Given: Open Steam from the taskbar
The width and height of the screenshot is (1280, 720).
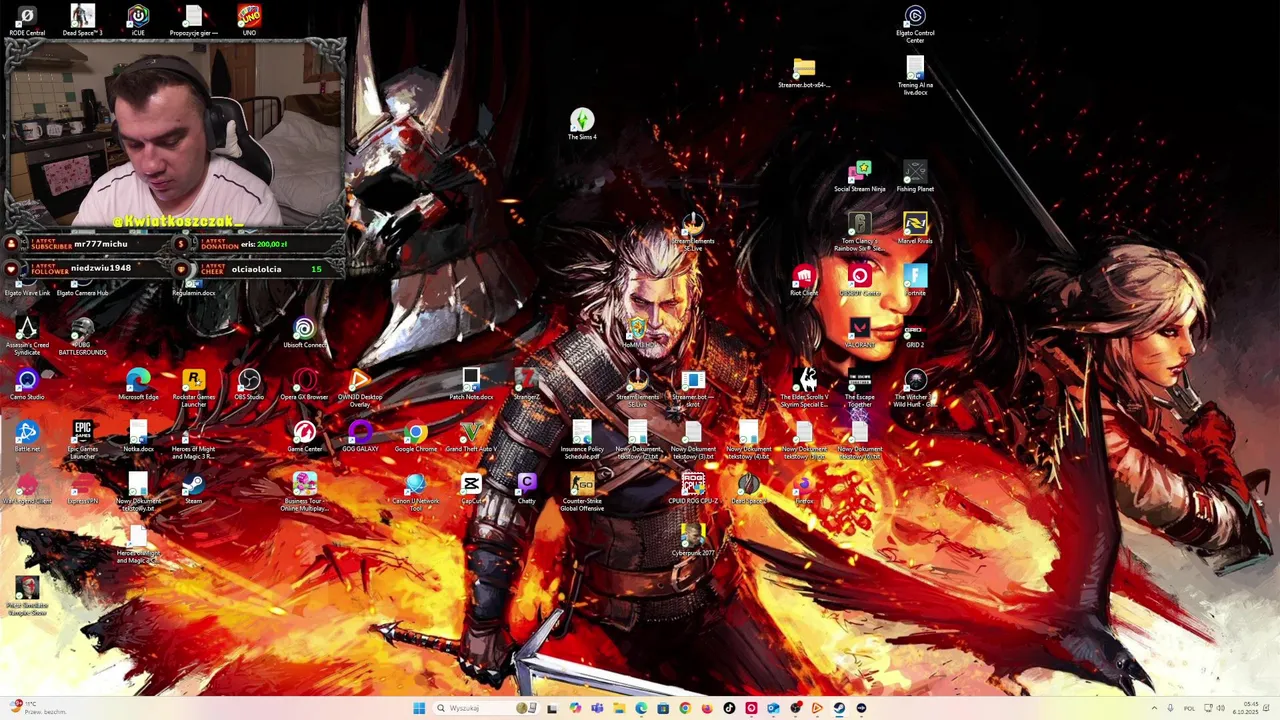Looking at the screenshot, I should pyautogui.click(x=839, y=708).
